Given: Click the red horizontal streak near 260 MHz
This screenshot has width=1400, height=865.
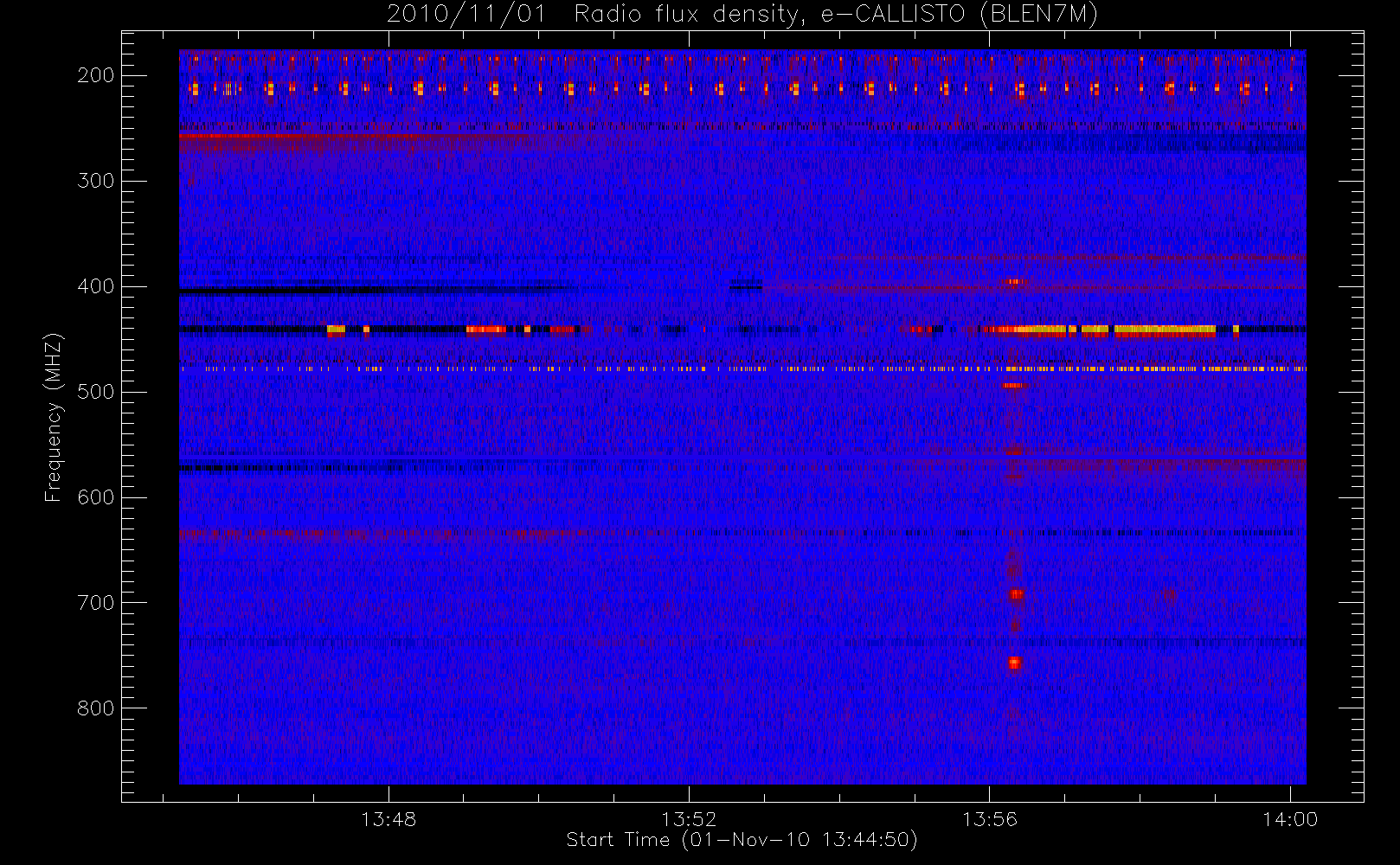Looking at the screenshot, I should (x=355, y=137).
